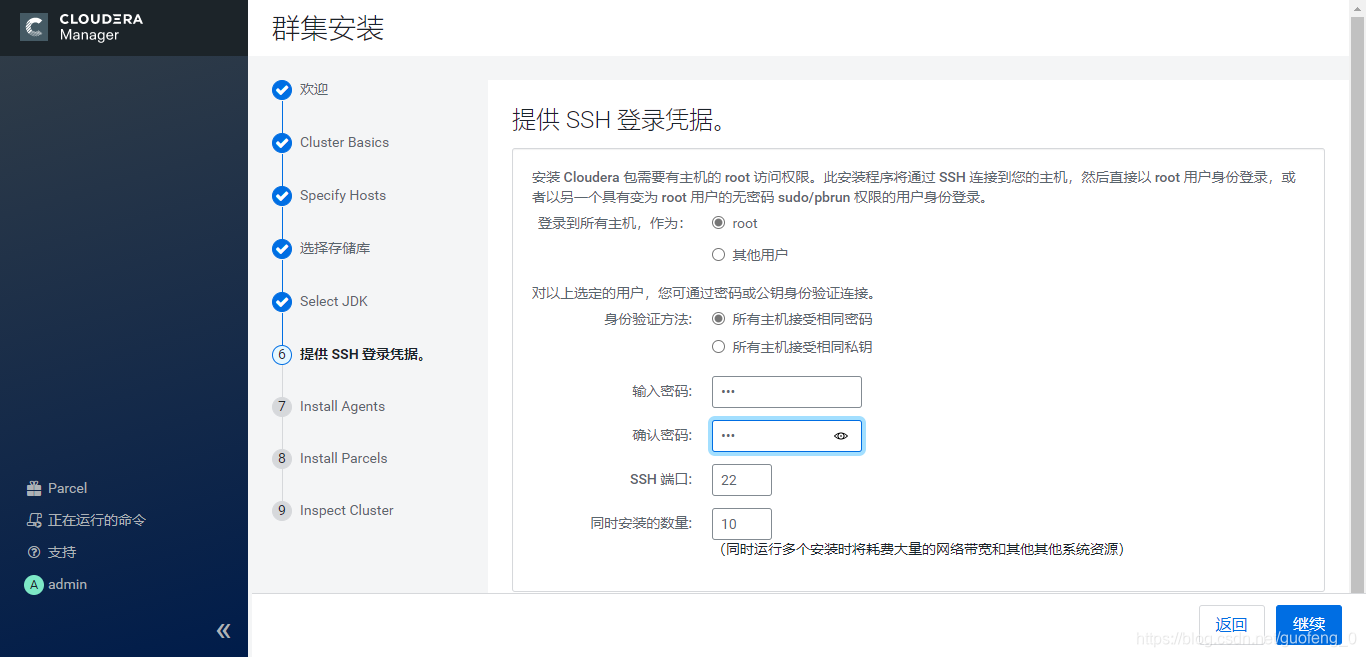Click the 继续 button

click(1309, 625)
